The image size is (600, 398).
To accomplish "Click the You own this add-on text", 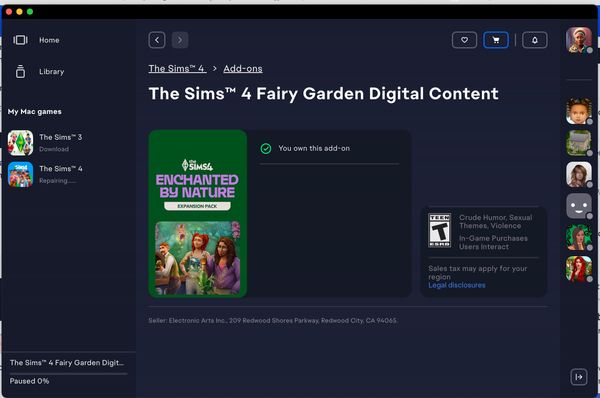I will pyautogui.click(x=314, y=148).
